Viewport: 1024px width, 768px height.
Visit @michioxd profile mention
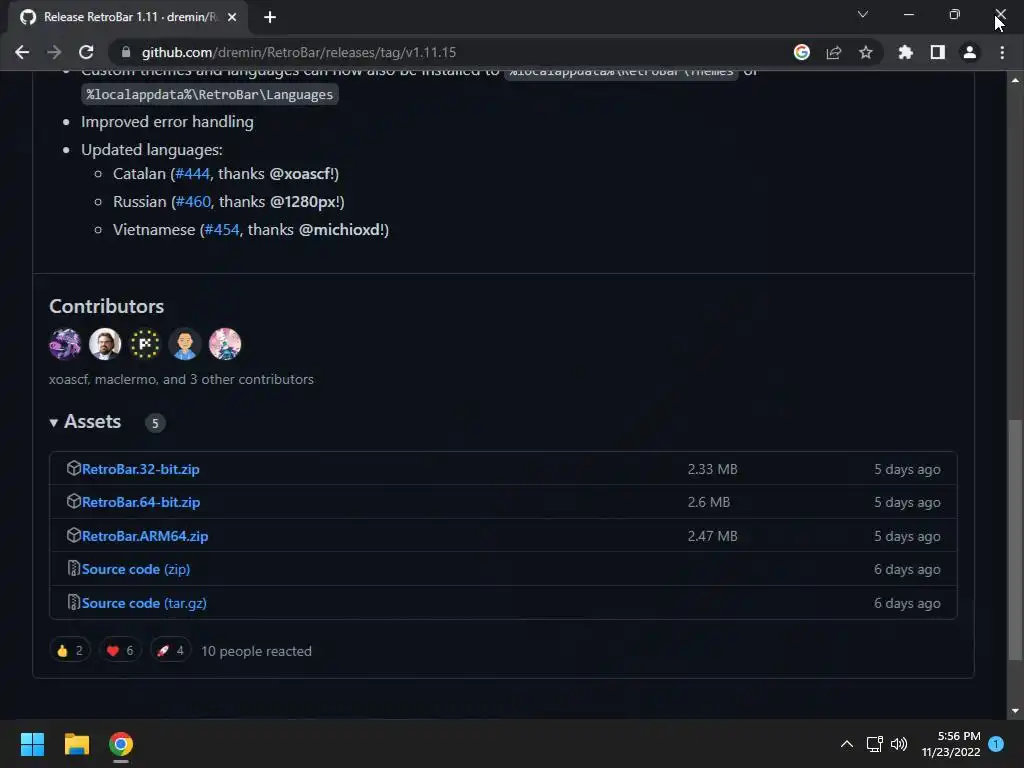click(340, 230)
